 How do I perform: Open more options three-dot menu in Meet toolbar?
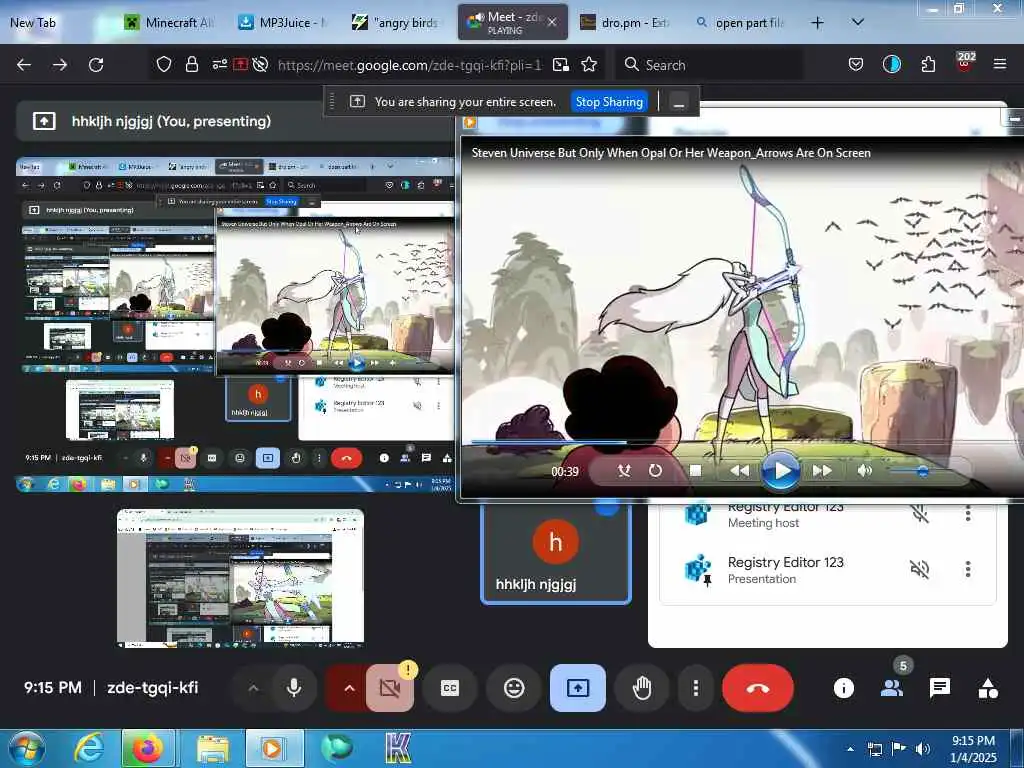coord(696,688)
